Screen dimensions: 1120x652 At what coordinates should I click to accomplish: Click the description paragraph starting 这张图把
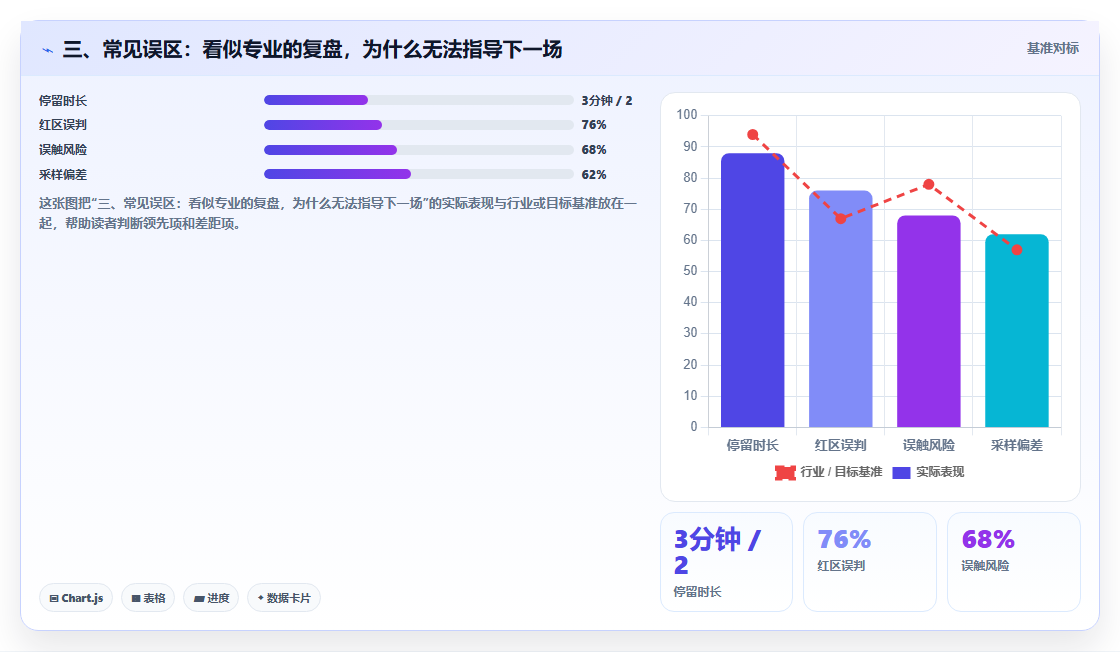coord(338,214)
